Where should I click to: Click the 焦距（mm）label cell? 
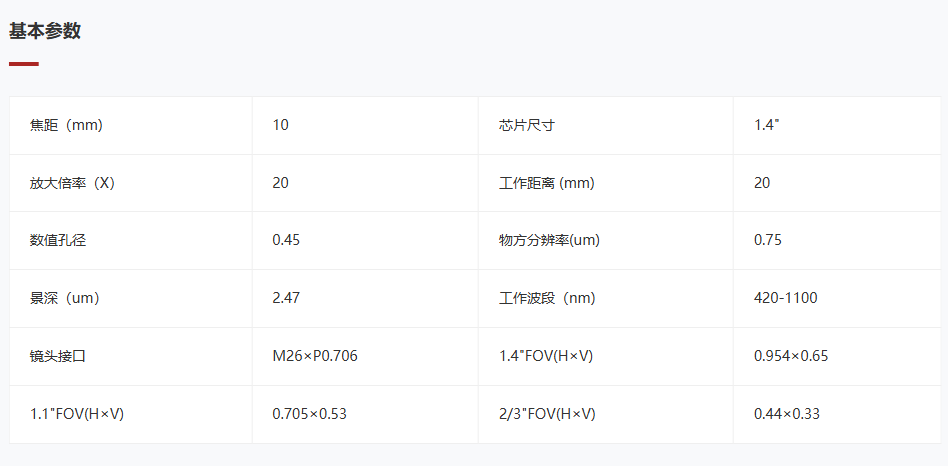click(x=66, y=125)
